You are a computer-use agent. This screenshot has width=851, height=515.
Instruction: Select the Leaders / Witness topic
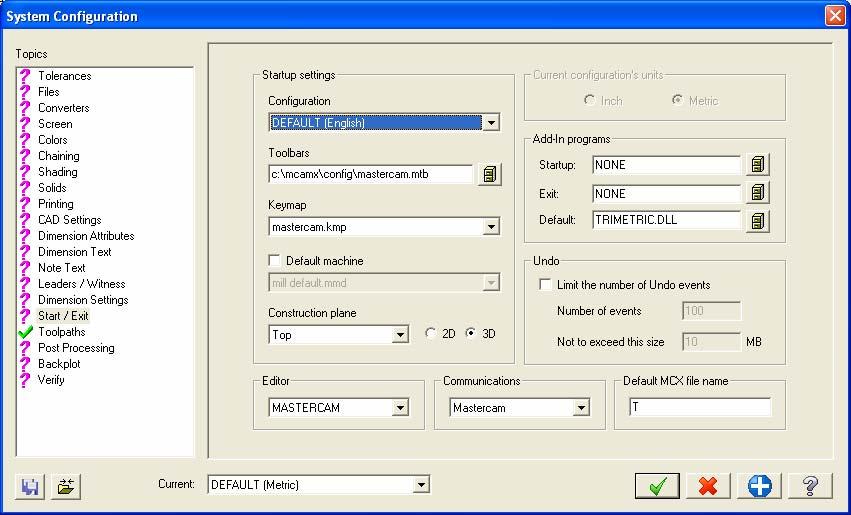tap(81, 284)
